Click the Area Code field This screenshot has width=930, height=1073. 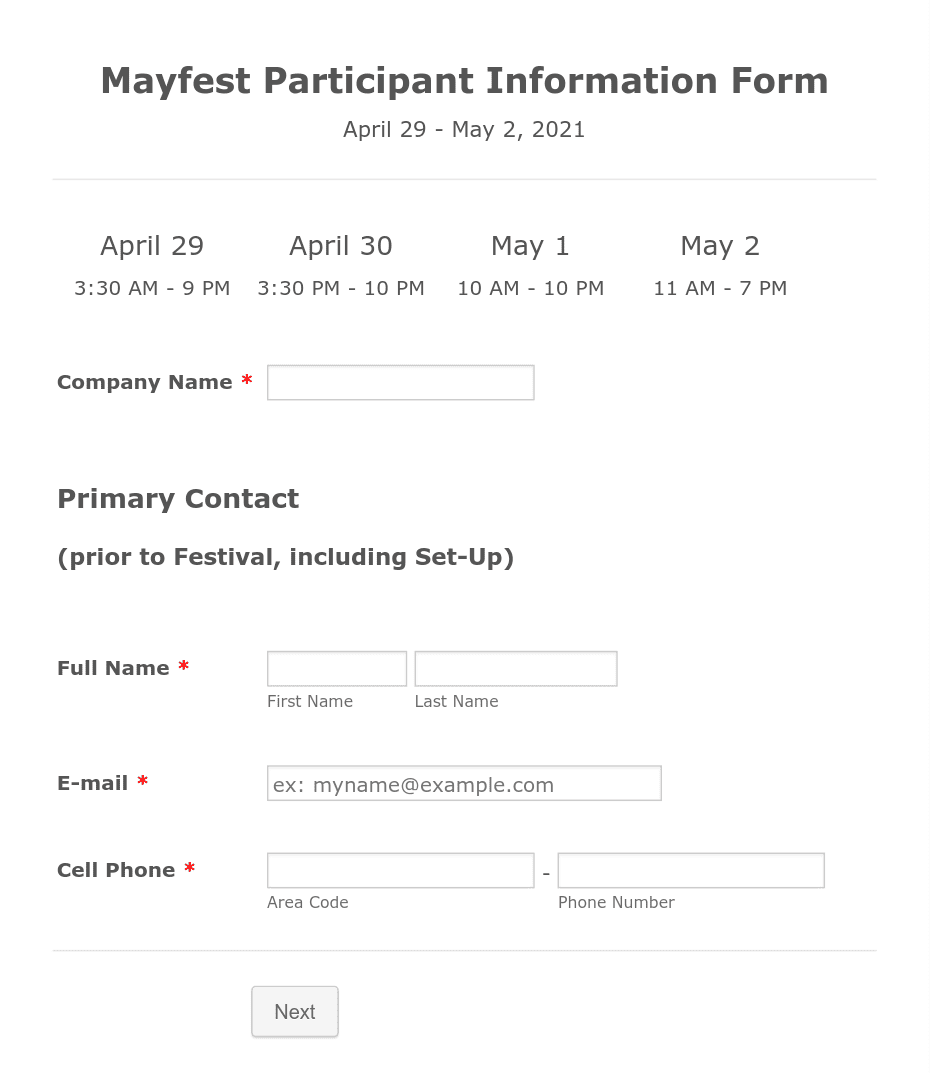(400, 870)
